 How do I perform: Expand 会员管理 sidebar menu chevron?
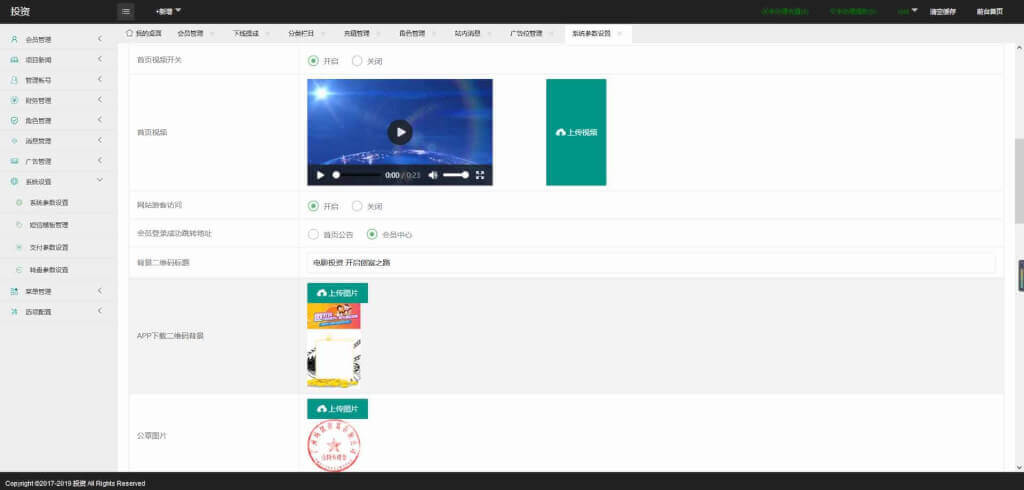click(x=100, y=39)
